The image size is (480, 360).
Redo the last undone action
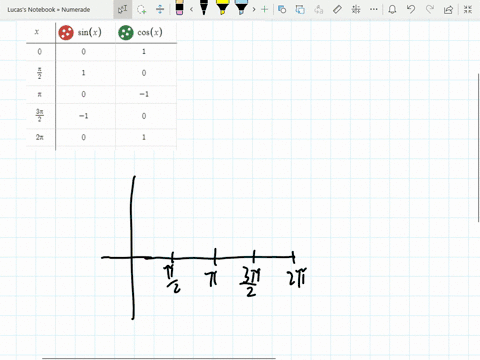pyautogui.click(x=430, y=9)
